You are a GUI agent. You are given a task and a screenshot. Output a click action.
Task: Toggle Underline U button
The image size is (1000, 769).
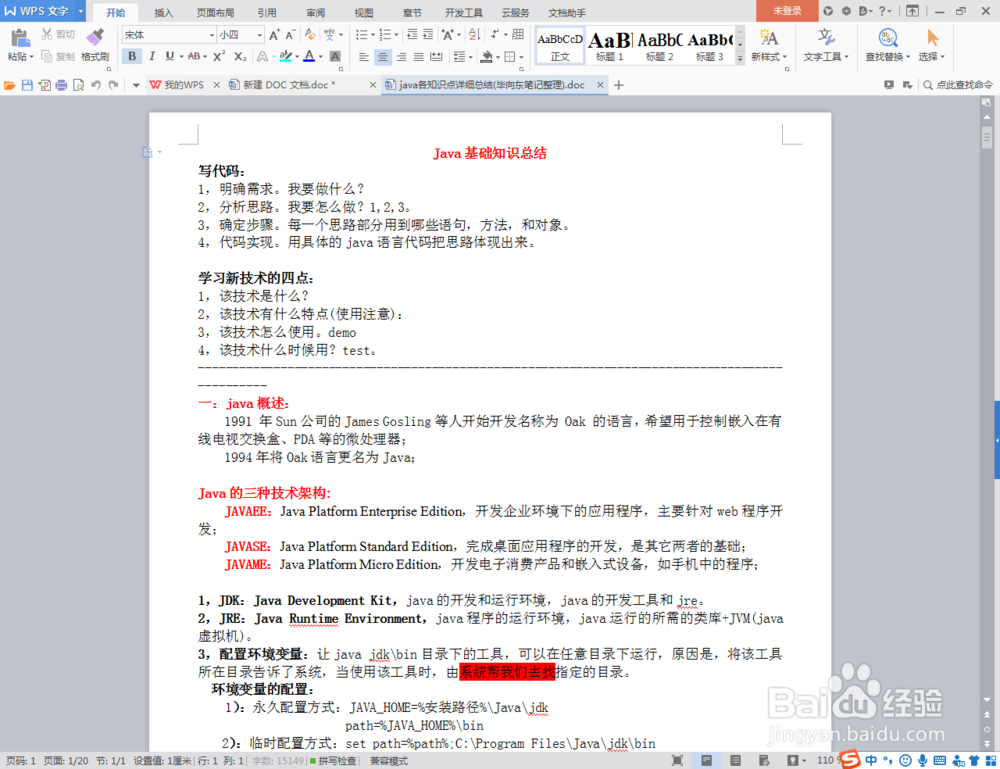point(169,56)
